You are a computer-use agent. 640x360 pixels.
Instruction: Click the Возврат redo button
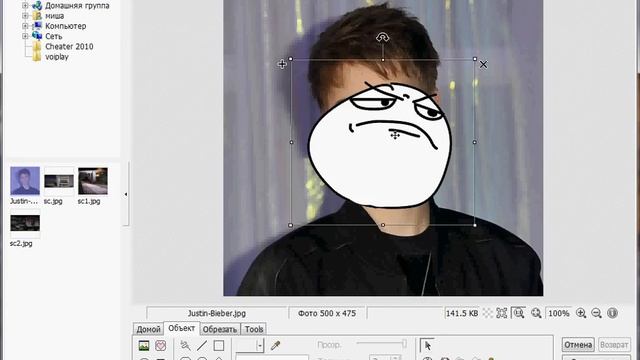[x=614, y=345]
